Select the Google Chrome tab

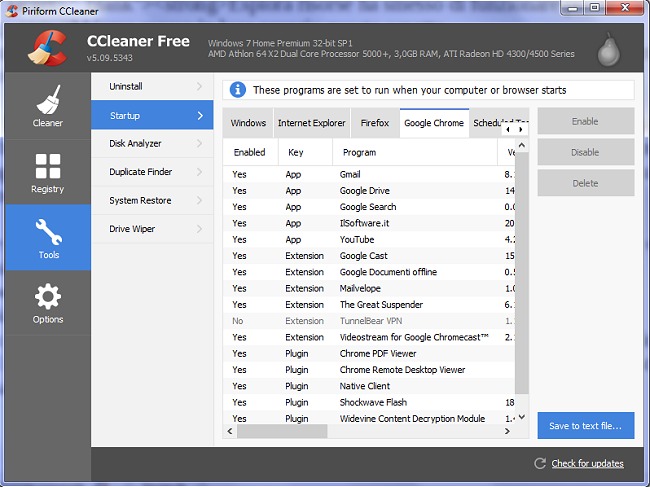click(x=434, y=123)
